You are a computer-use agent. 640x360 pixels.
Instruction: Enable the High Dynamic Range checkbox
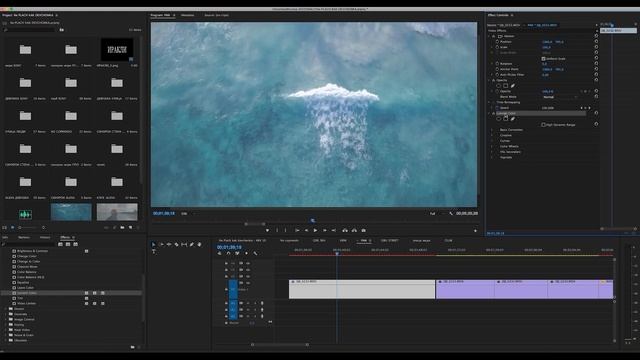coord(543,125)
